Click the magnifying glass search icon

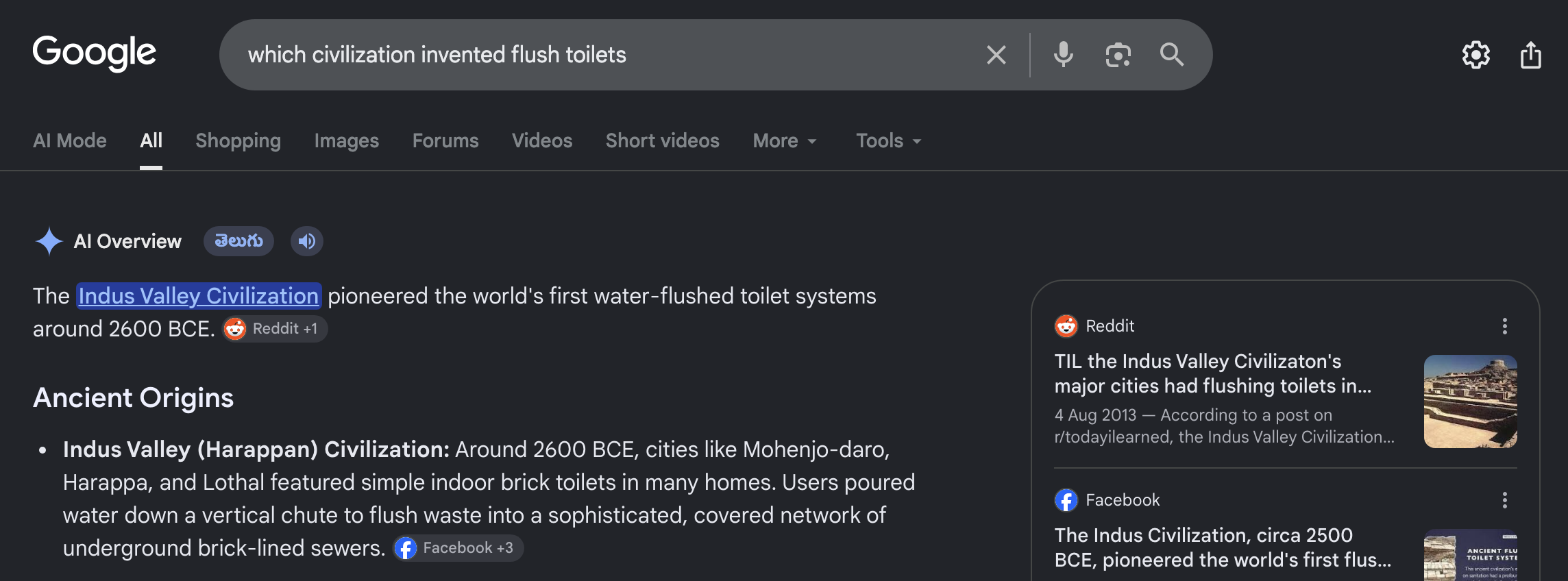[x=1172, y=55]
